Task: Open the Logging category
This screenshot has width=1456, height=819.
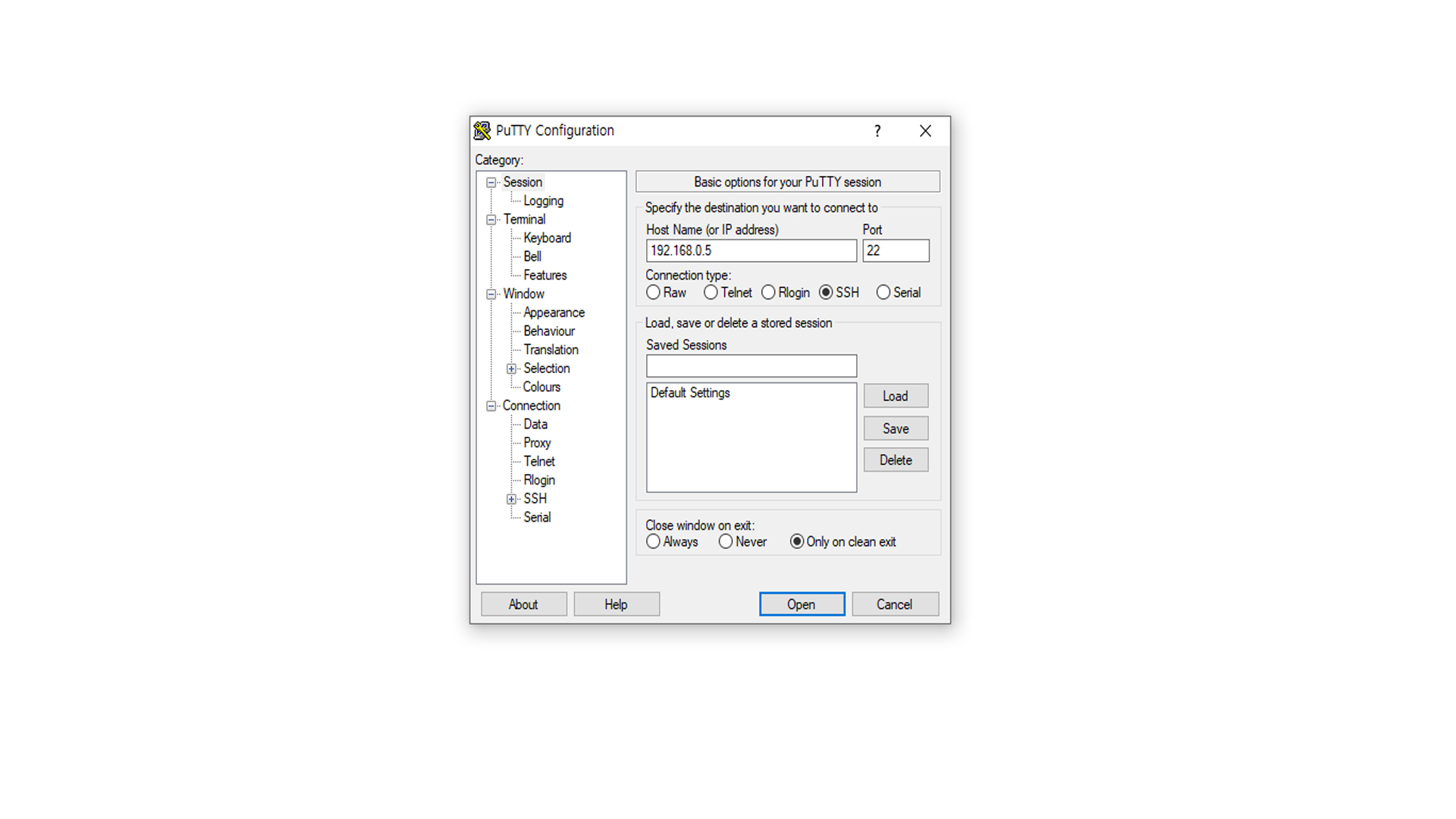Action: tap(543, 201)
